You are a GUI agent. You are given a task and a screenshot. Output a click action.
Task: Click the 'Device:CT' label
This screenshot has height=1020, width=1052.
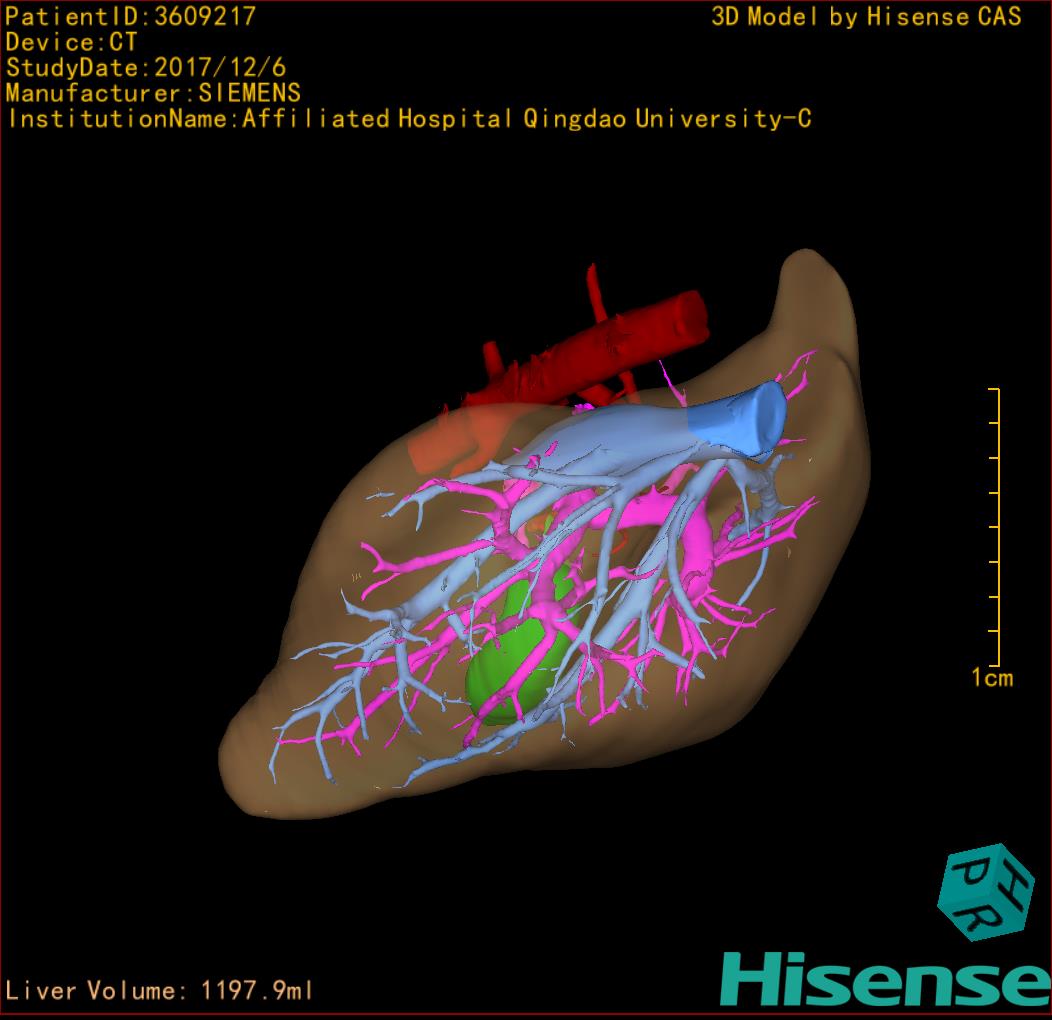pos(71,42)
